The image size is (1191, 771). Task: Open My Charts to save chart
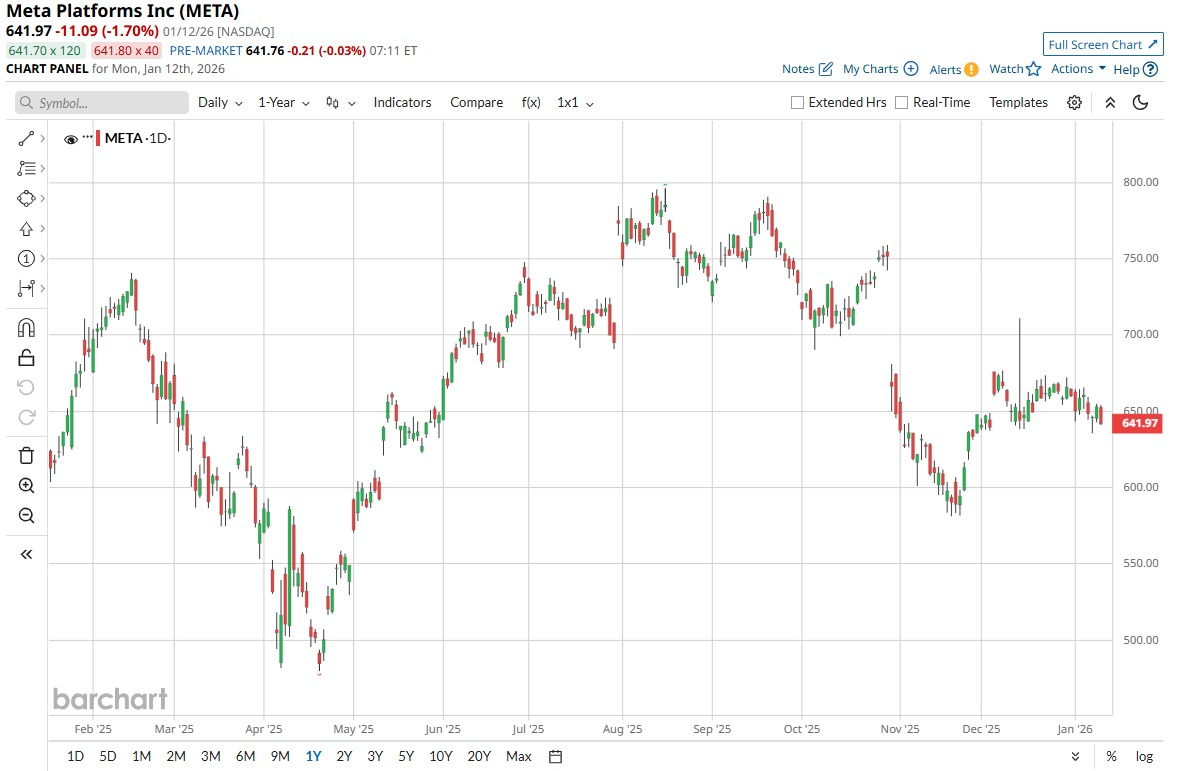click(x=880, y=69)
